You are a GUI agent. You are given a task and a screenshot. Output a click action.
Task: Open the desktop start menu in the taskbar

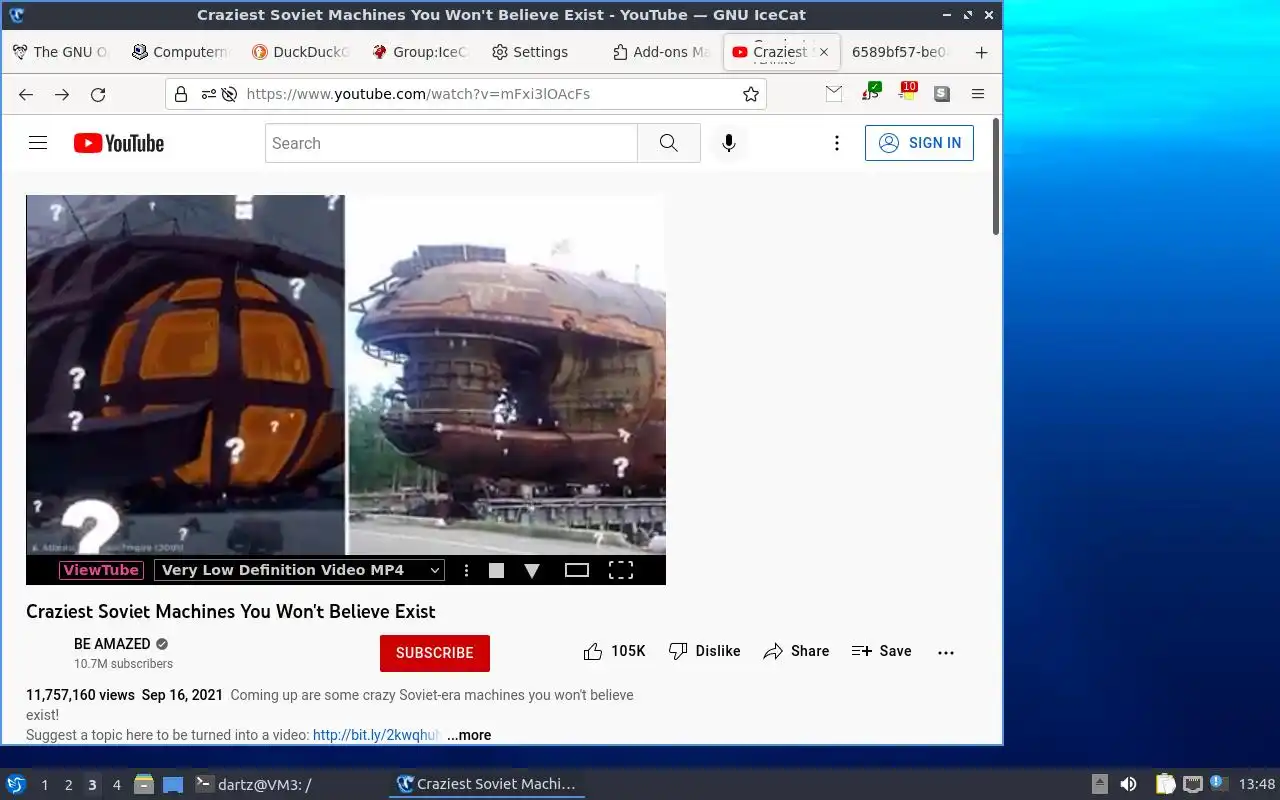pyautogui.click(x=16, y=784)
